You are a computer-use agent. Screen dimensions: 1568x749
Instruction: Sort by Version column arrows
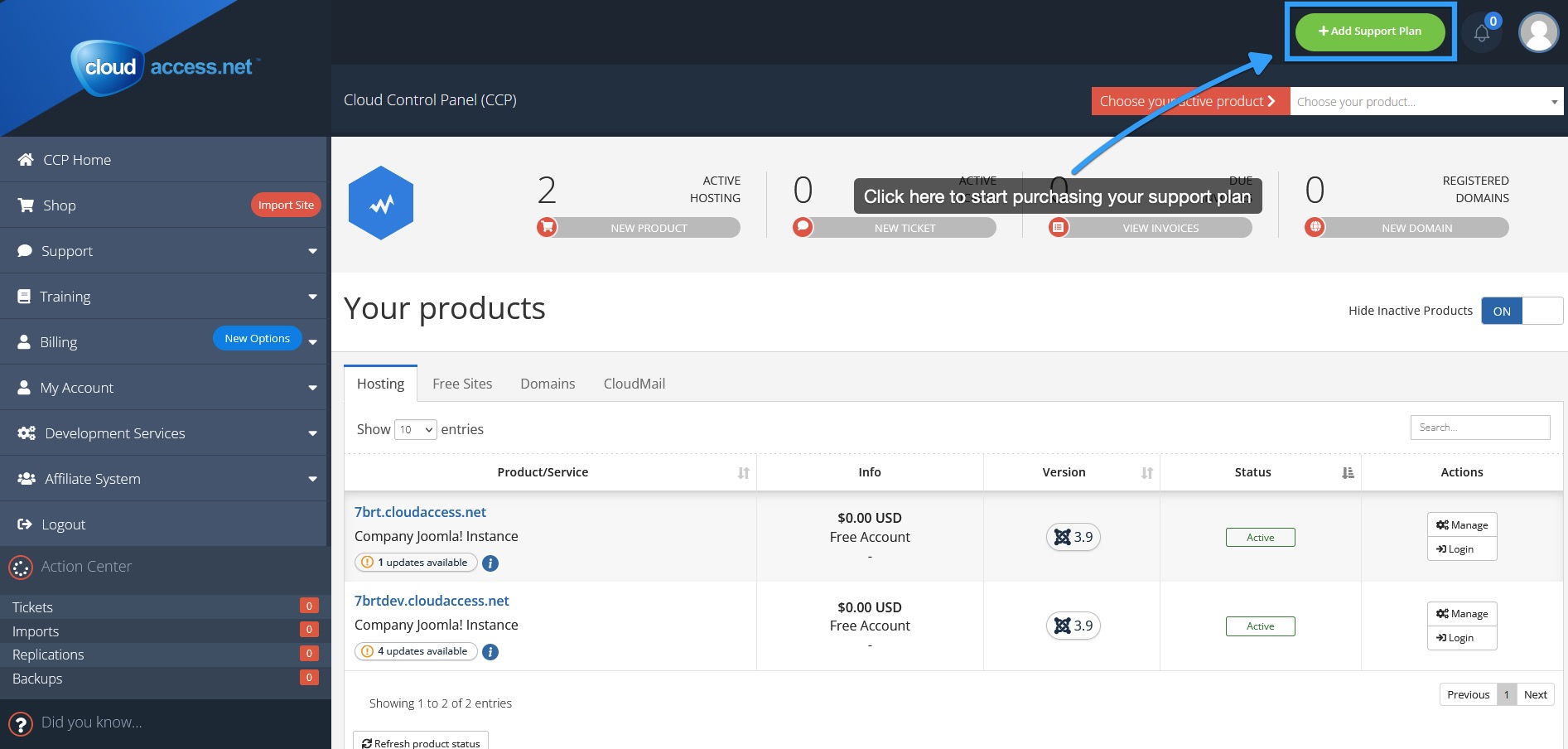click(1147, 473)
